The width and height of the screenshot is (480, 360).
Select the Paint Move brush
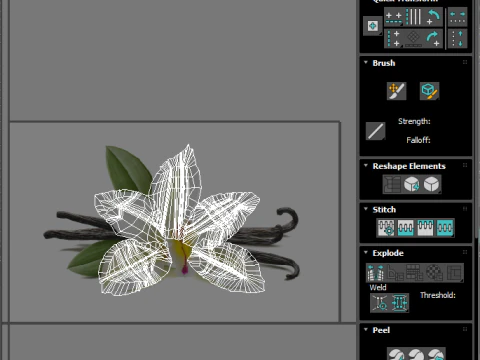point(397,91)
